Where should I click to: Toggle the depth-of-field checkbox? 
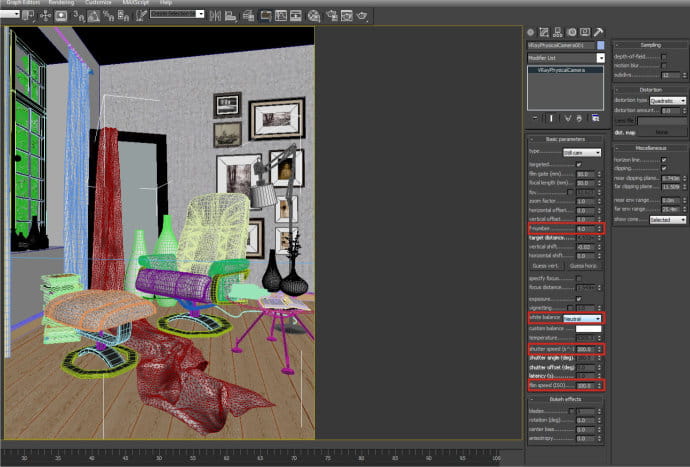click(x=664, y=57)
